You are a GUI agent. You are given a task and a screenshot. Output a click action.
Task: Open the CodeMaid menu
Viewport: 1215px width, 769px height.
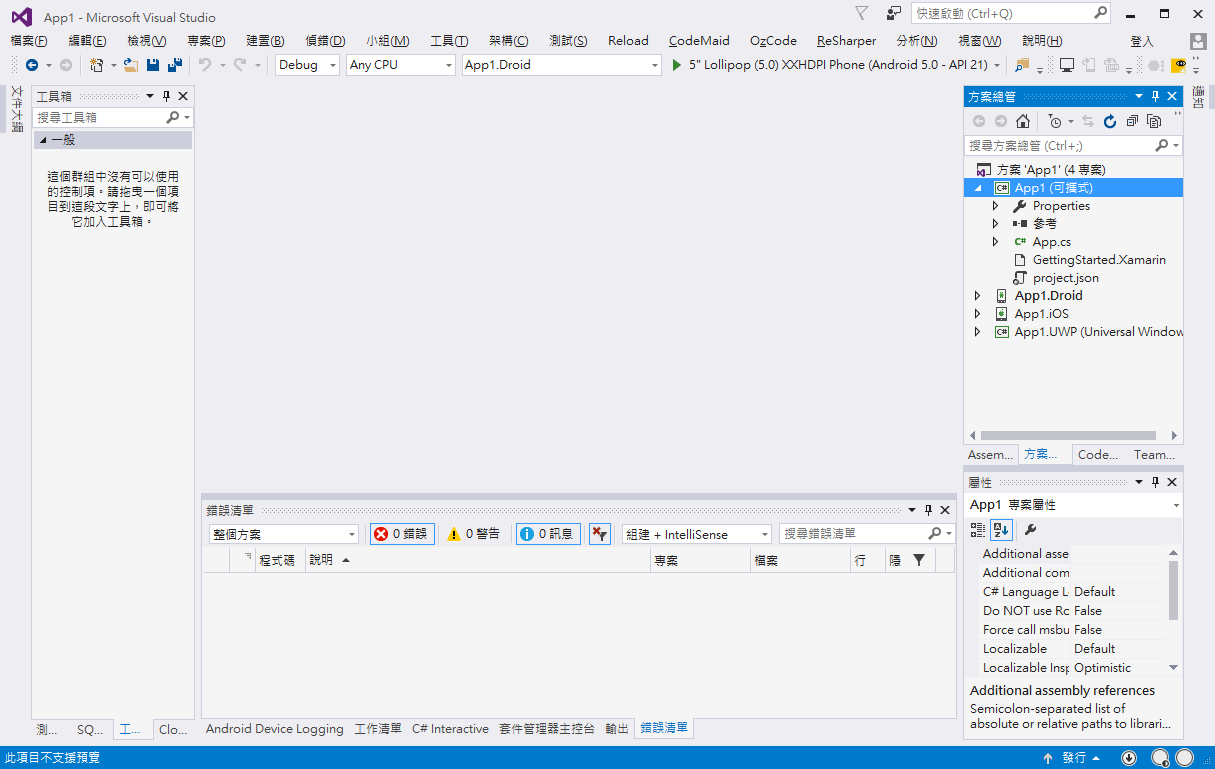click(x=699, y=41)
